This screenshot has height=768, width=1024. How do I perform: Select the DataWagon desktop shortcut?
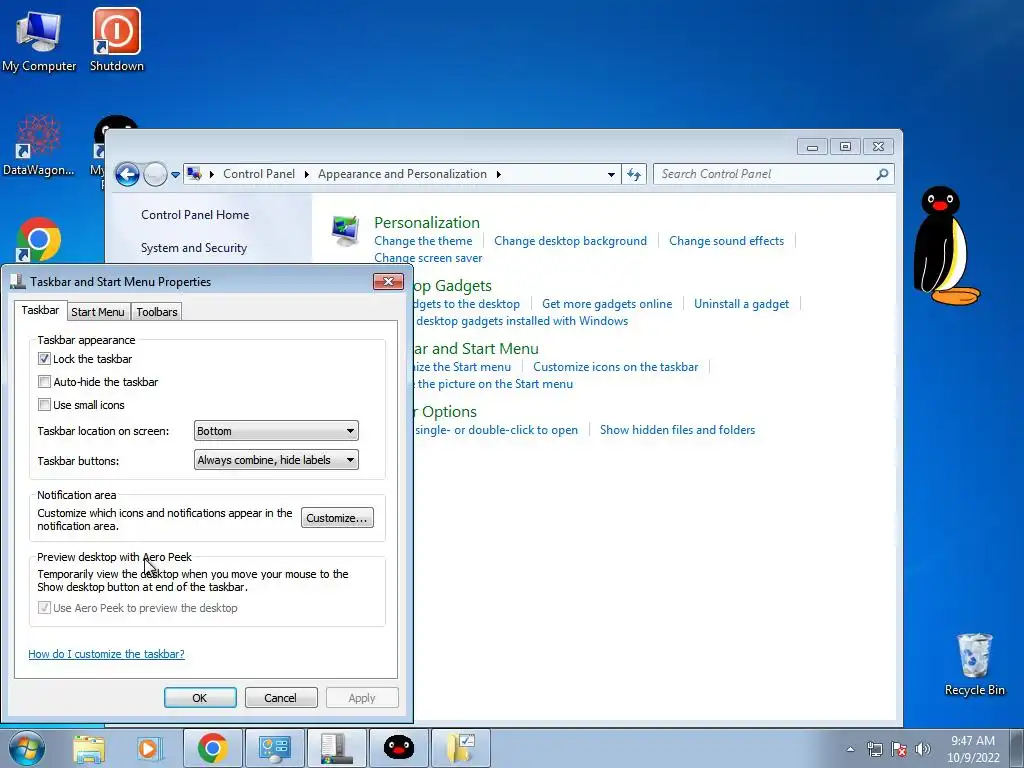click(x=39, y=145)
